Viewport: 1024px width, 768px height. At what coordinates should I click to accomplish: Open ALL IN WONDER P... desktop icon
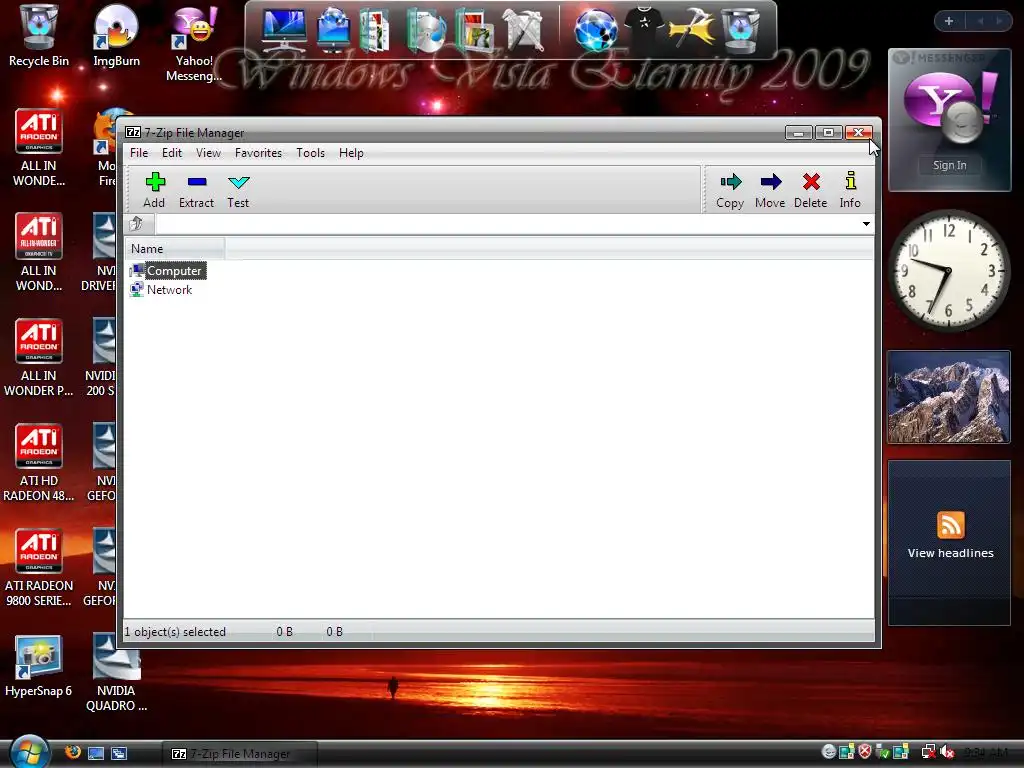(39, 358)
